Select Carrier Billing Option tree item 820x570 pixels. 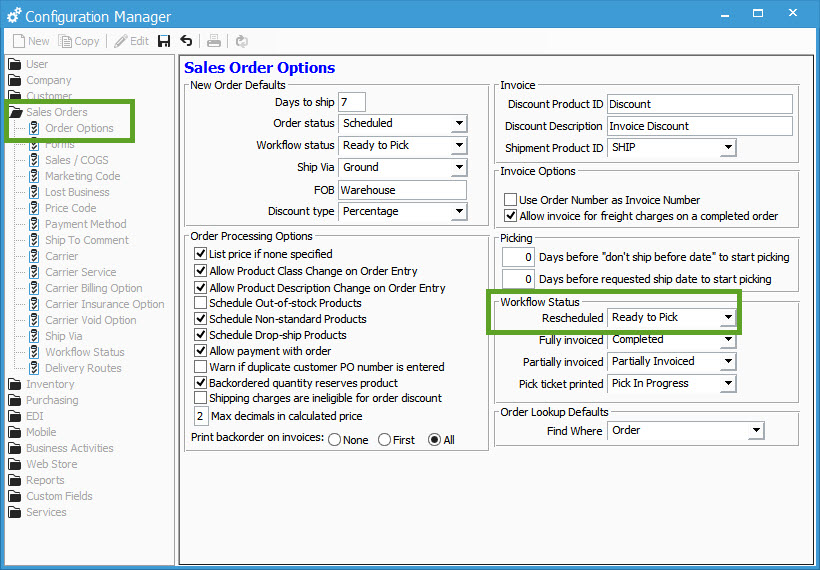85,288
